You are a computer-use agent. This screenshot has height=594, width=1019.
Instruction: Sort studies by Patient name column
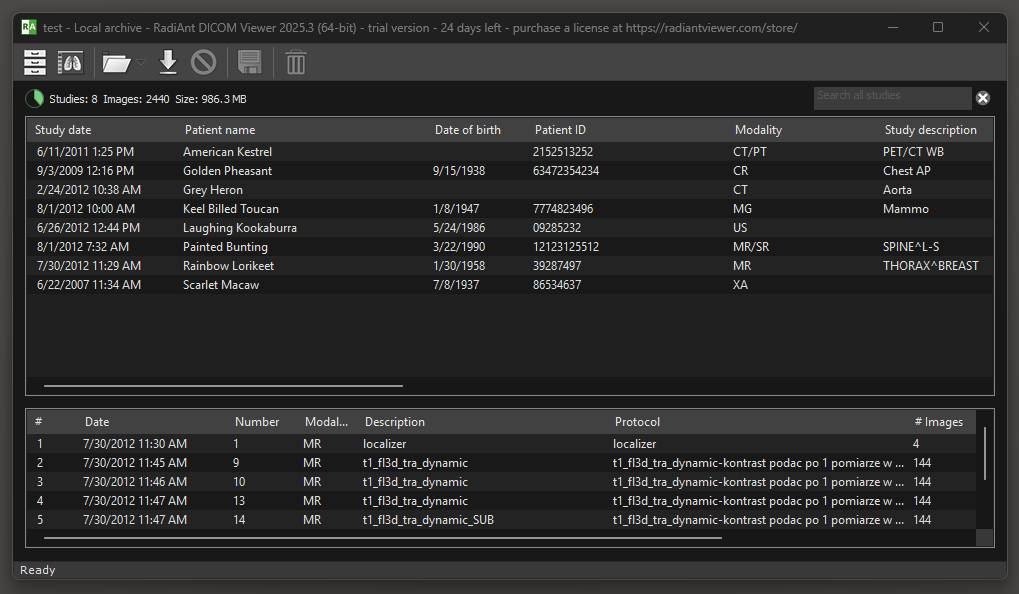[220, 130]
